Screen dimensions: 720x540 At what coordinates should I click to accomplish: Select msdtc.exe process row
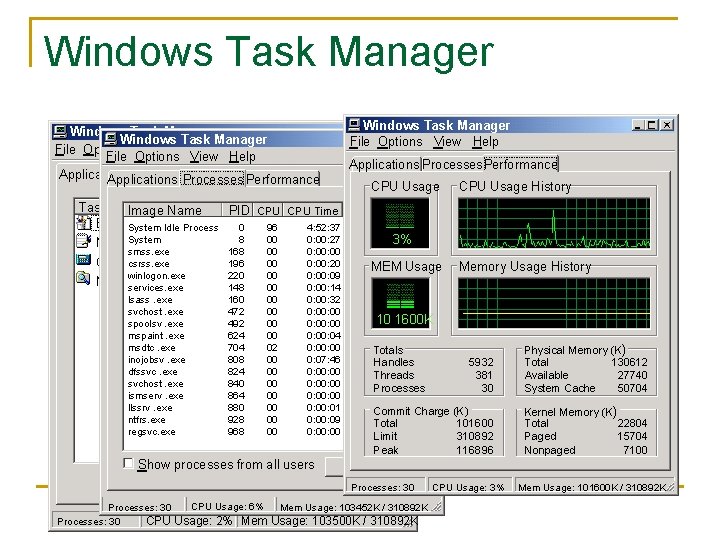[x=233, y=348]
